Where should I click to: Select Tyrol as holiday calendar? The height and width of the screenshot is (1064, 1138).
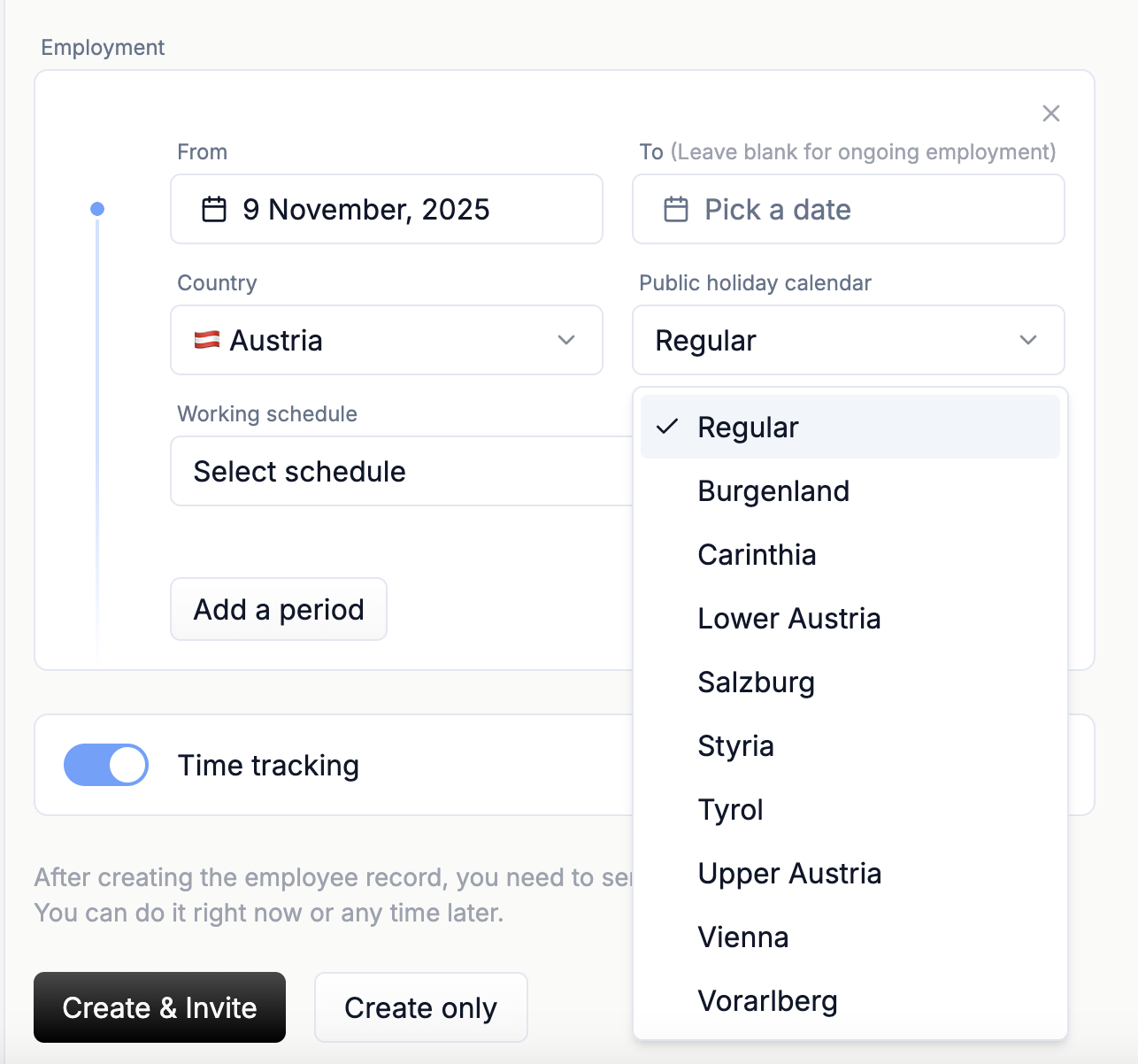(730, 810)
